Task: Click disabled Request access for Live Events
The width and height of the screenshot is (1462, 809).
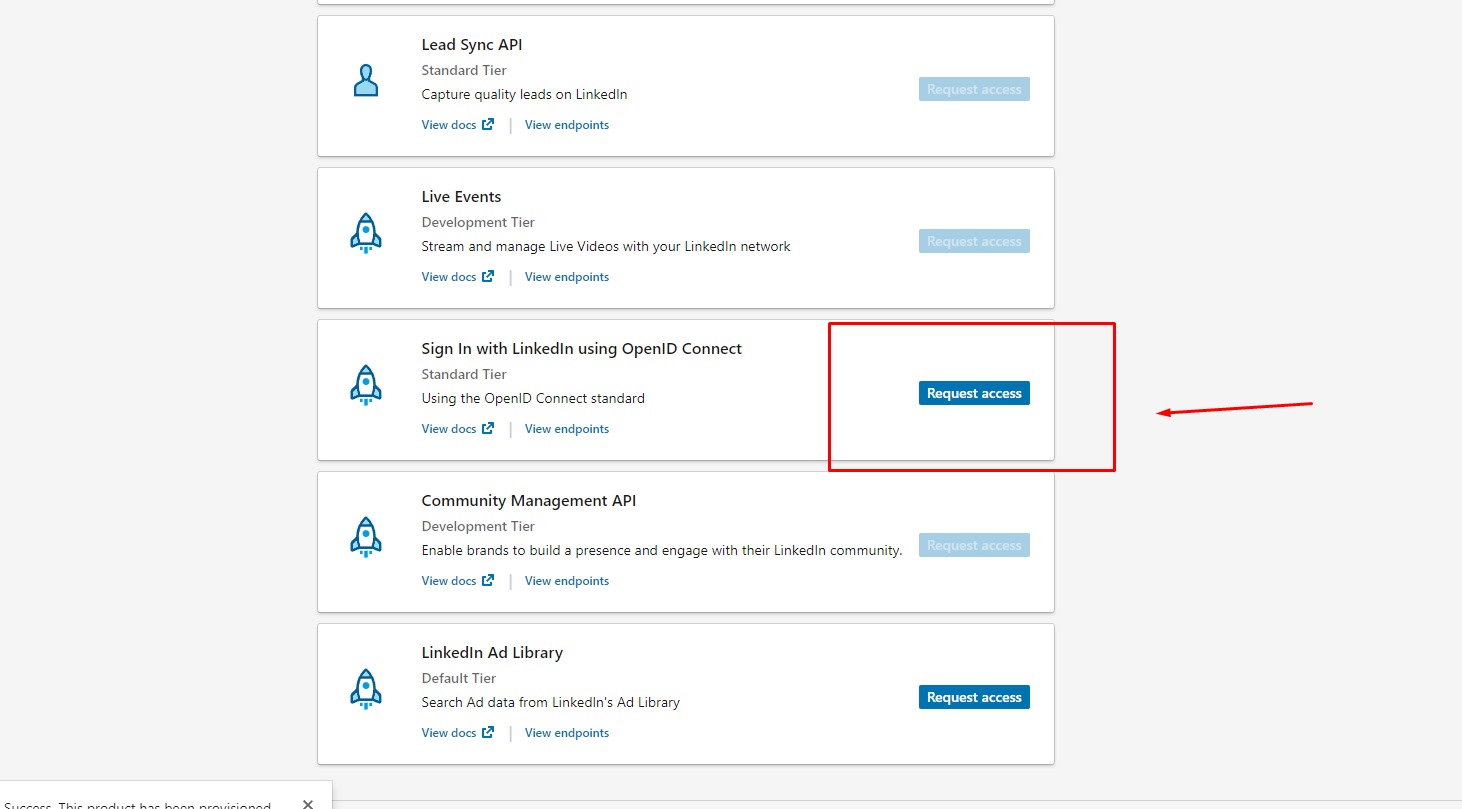Action: click(974, 241)
